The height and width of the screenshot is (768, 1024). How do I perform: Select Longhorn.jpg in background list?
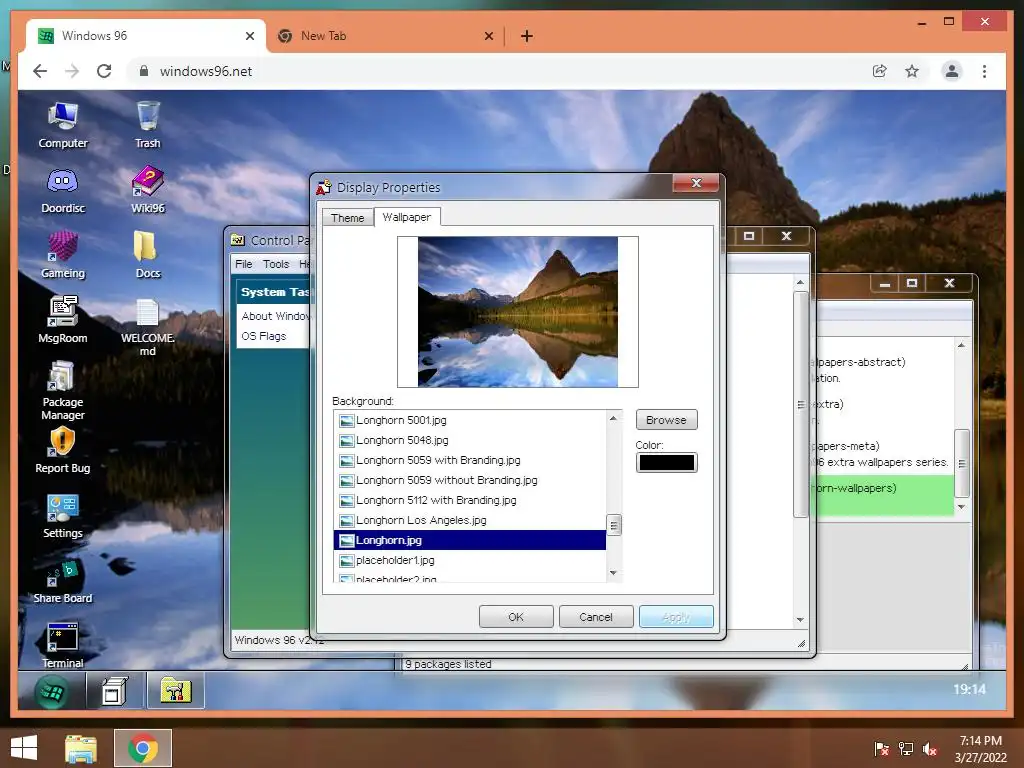tap(470, 540)
